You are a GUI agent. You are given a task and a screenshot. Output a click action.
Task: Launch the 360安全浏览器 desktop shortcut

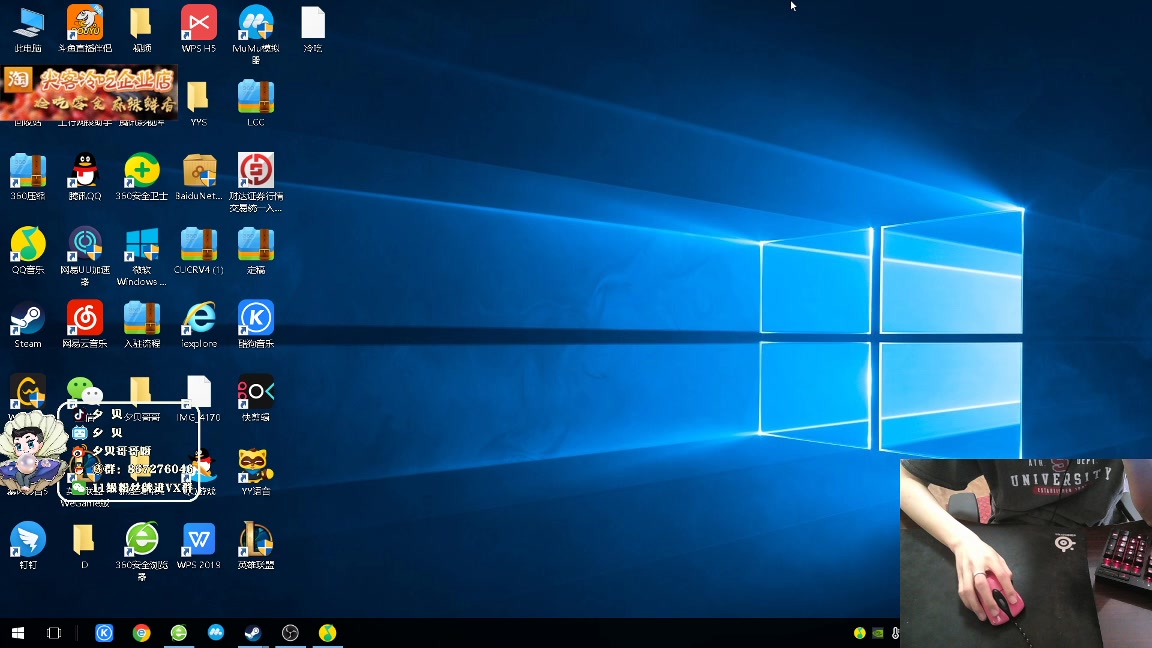142,551
